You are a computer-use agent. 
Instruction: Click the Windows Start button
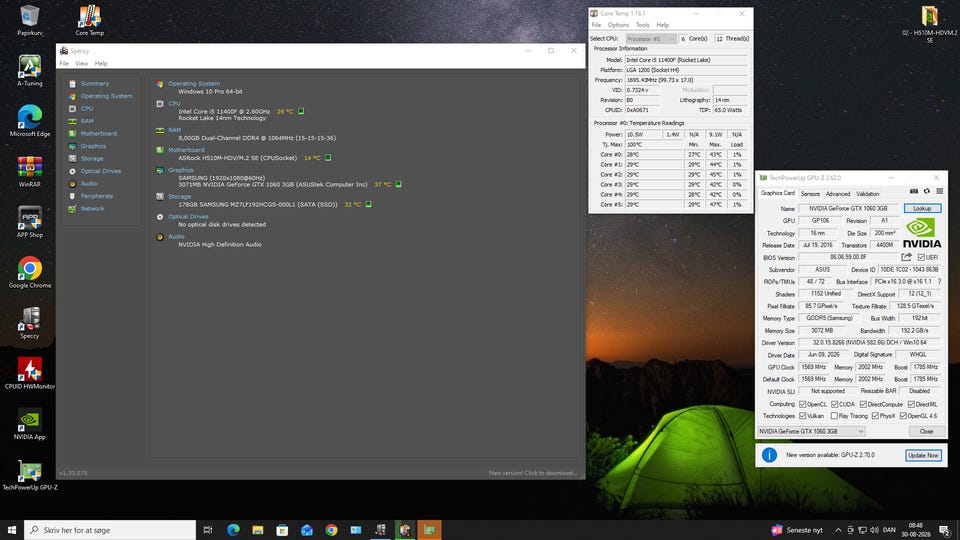(12, 530)
